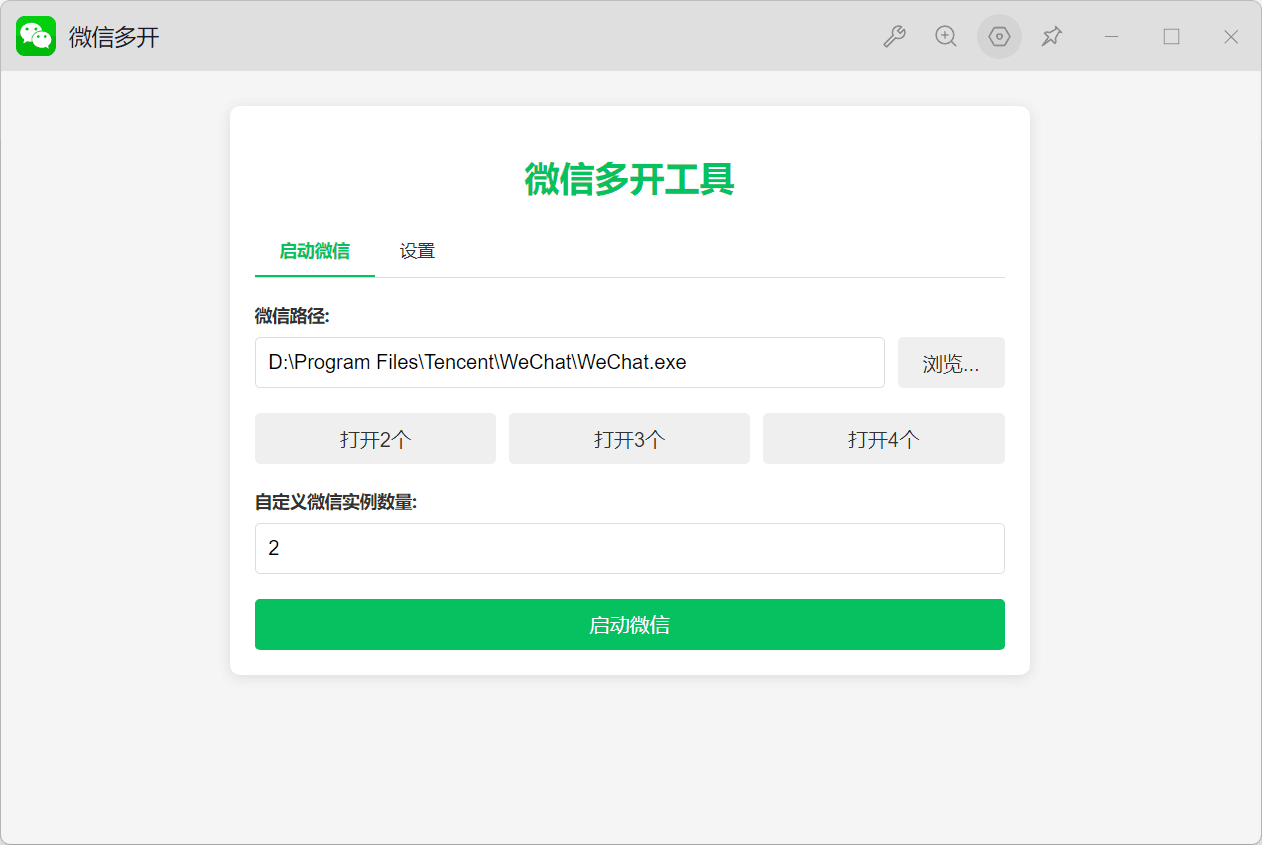Focus the 自定义微信实例数量 number field

(630, 549)
